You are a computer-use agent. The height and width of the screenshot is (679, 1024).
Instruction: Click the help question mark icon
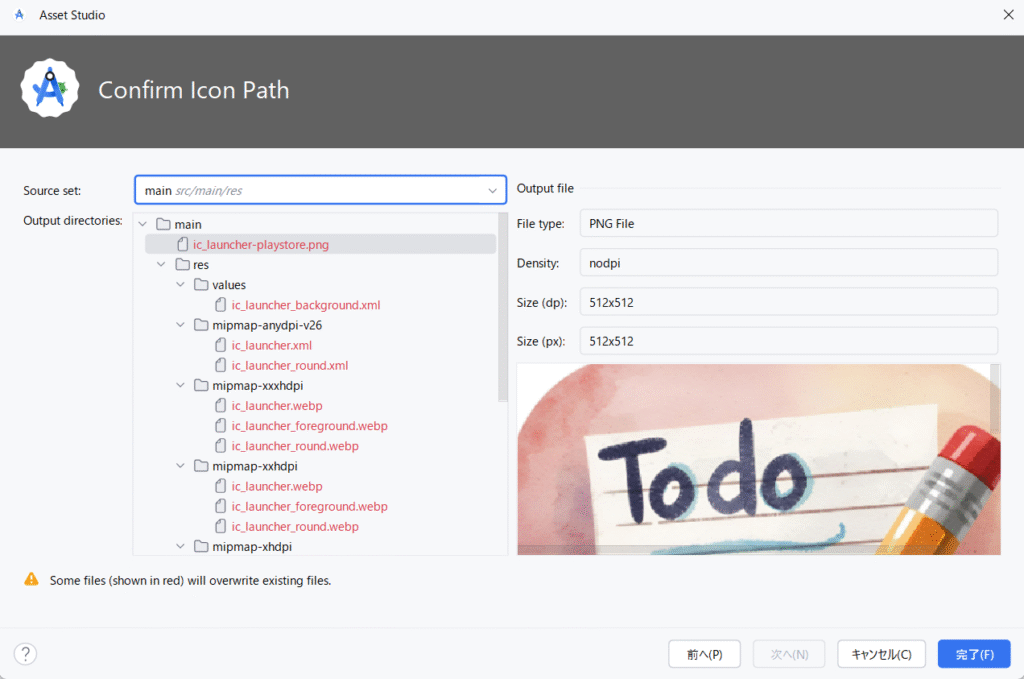25,654
